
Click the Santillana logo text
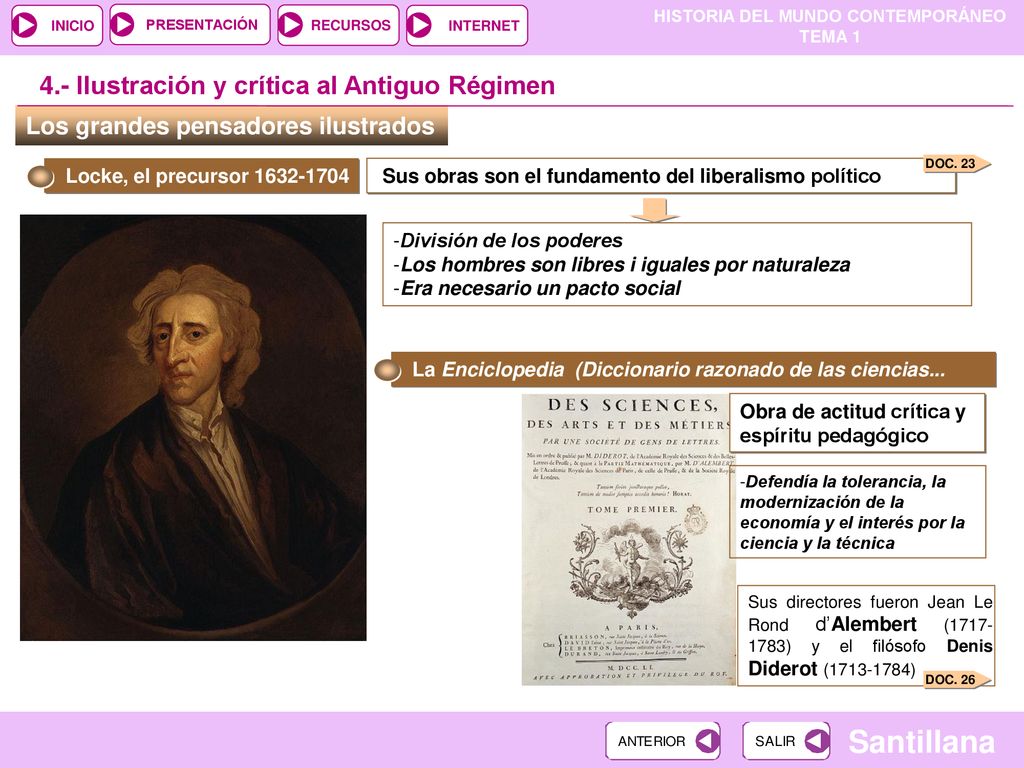921,742
